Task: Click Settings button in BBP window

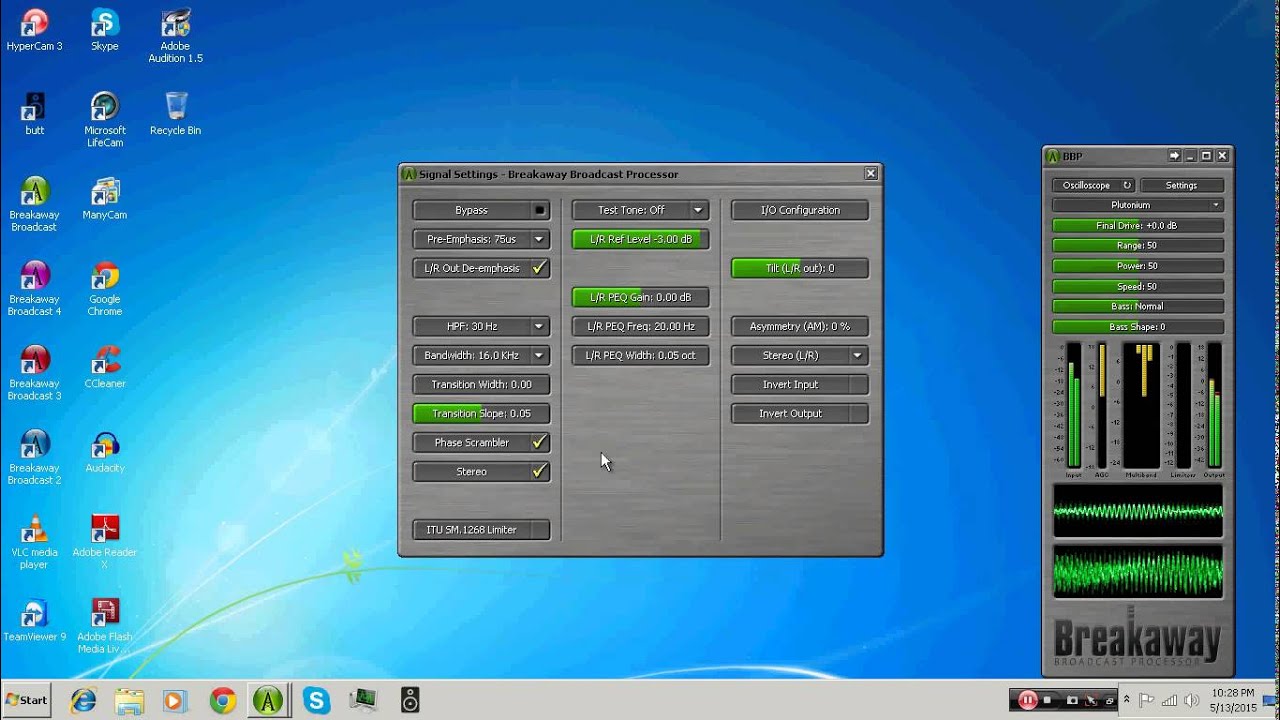Action: click(1181, 185)
